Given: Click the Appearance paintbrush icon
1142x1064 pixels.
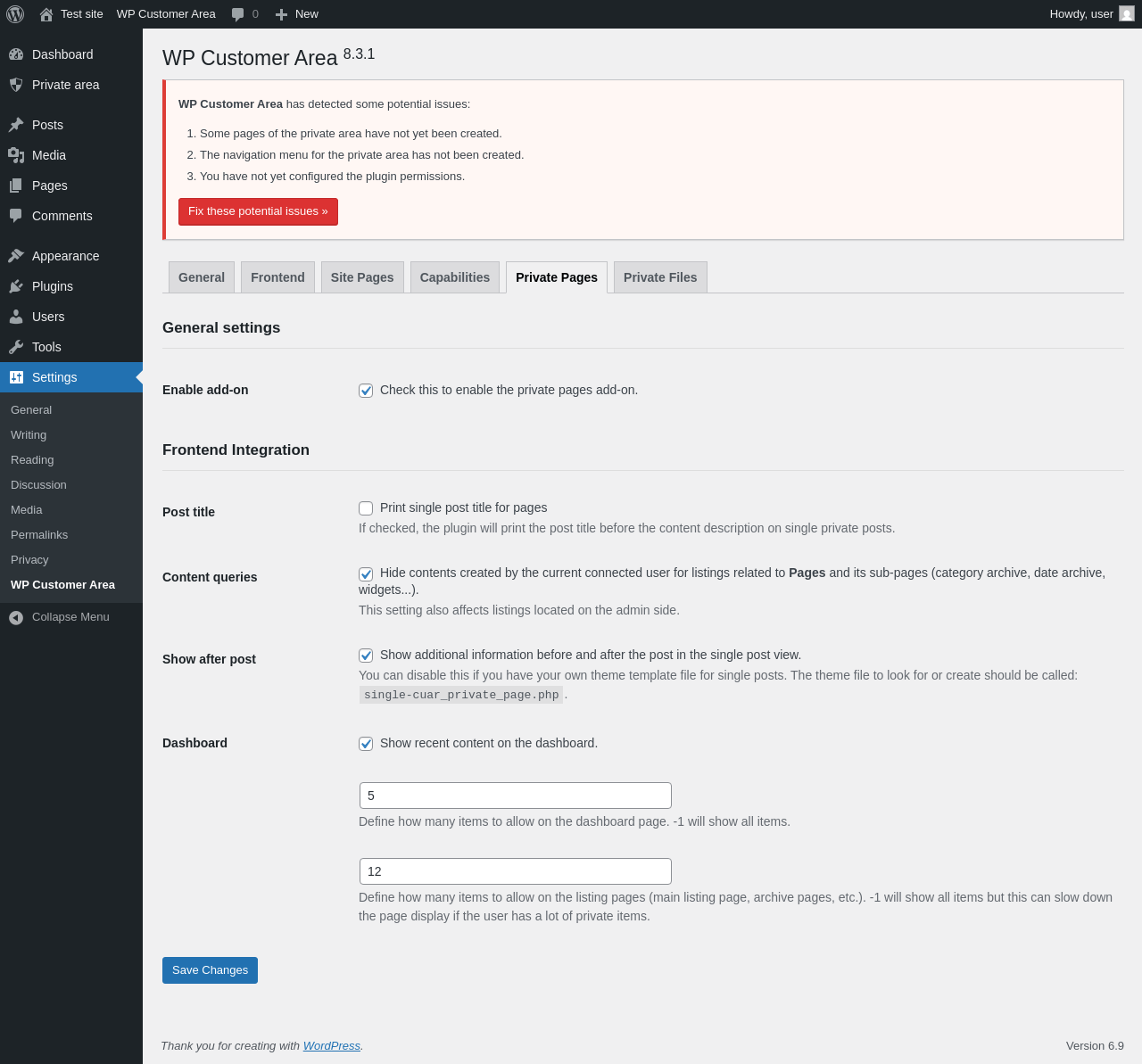Looking at the screenshot, I should click(x=16, y=256).
